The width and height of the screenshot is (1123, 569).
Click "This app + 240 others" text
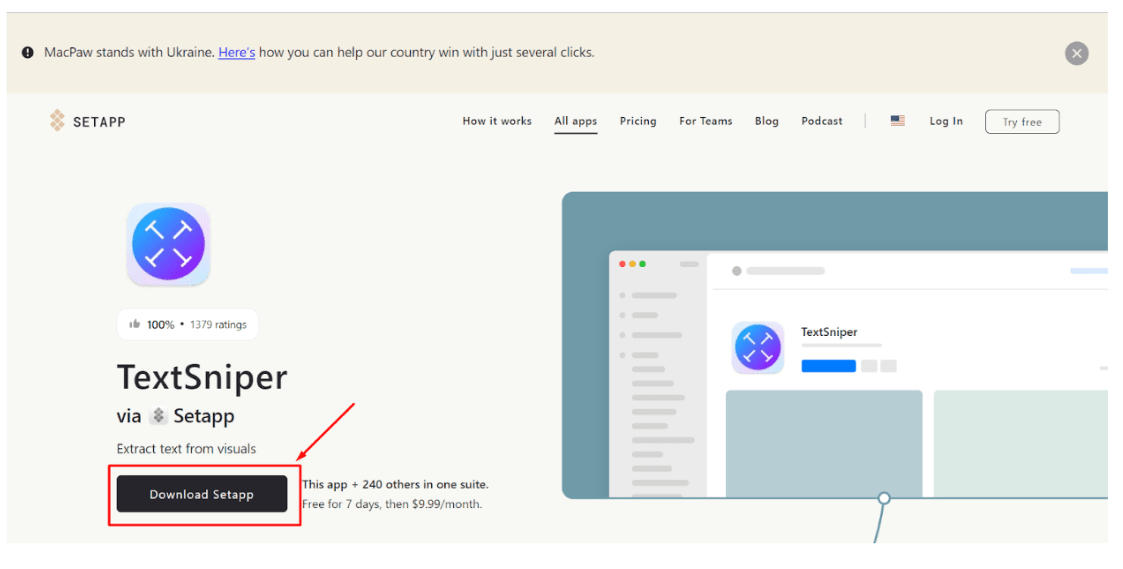point(395,484)
